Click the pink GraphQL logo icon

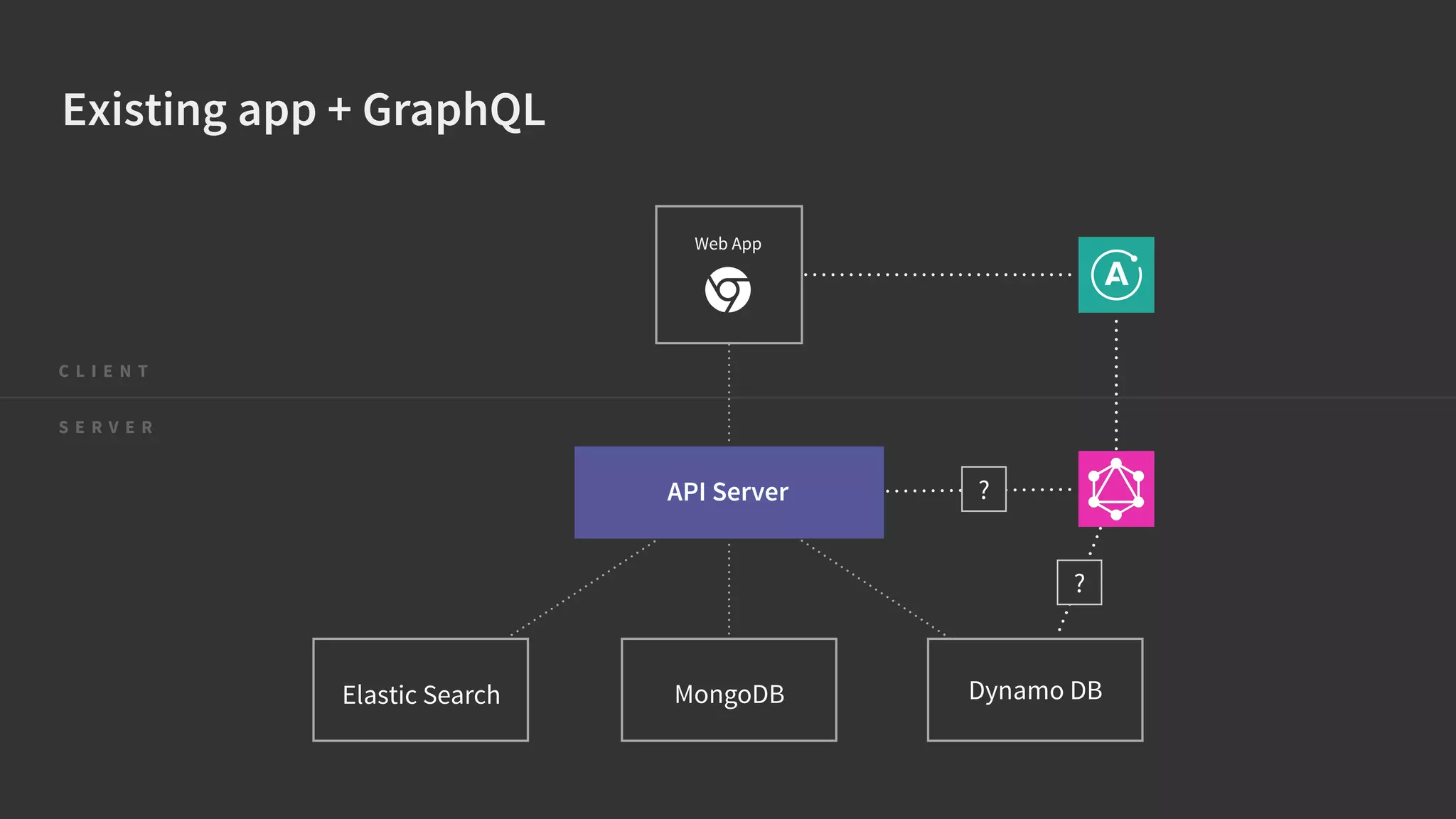click(1115, 489)
